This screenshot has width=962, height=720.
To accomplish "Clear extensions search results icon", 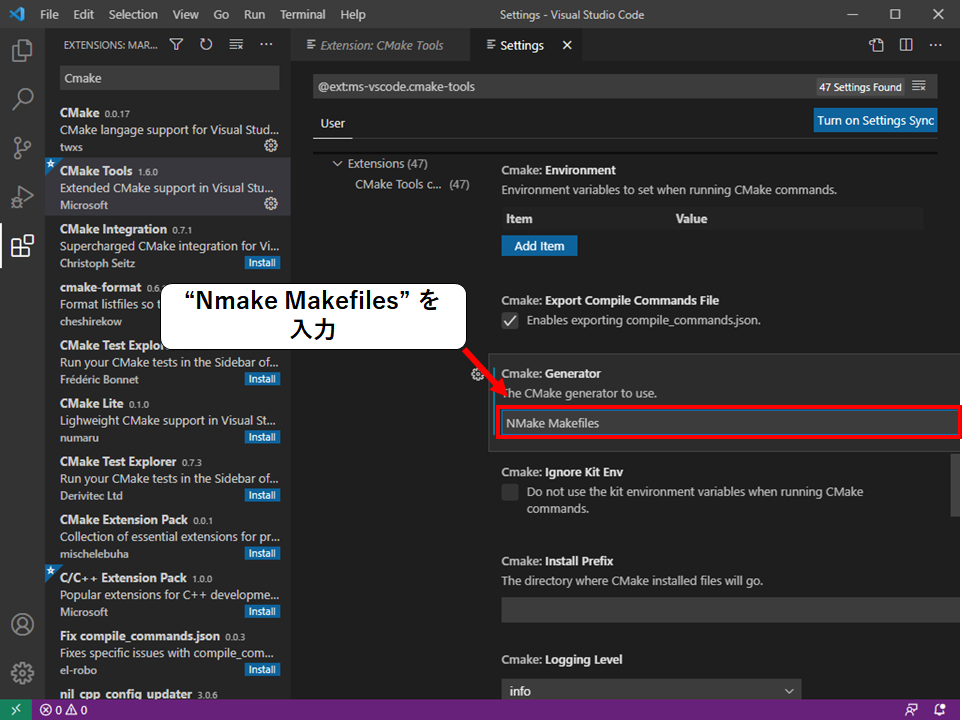I will (236, 44).
